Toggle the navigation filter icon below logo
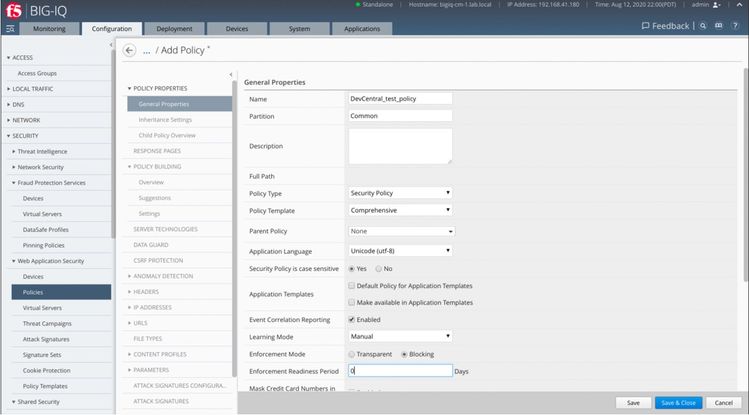 [10, 29]
